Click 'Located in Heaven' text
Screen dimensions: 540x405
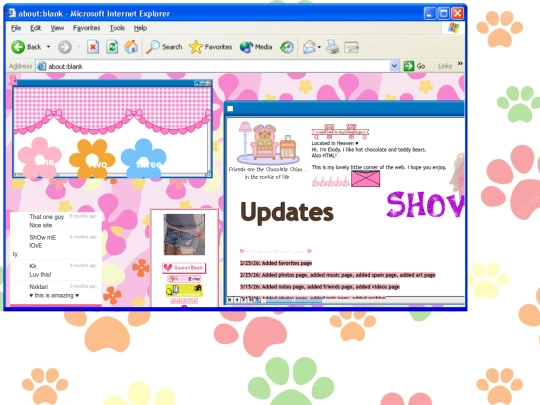(335, 143)
